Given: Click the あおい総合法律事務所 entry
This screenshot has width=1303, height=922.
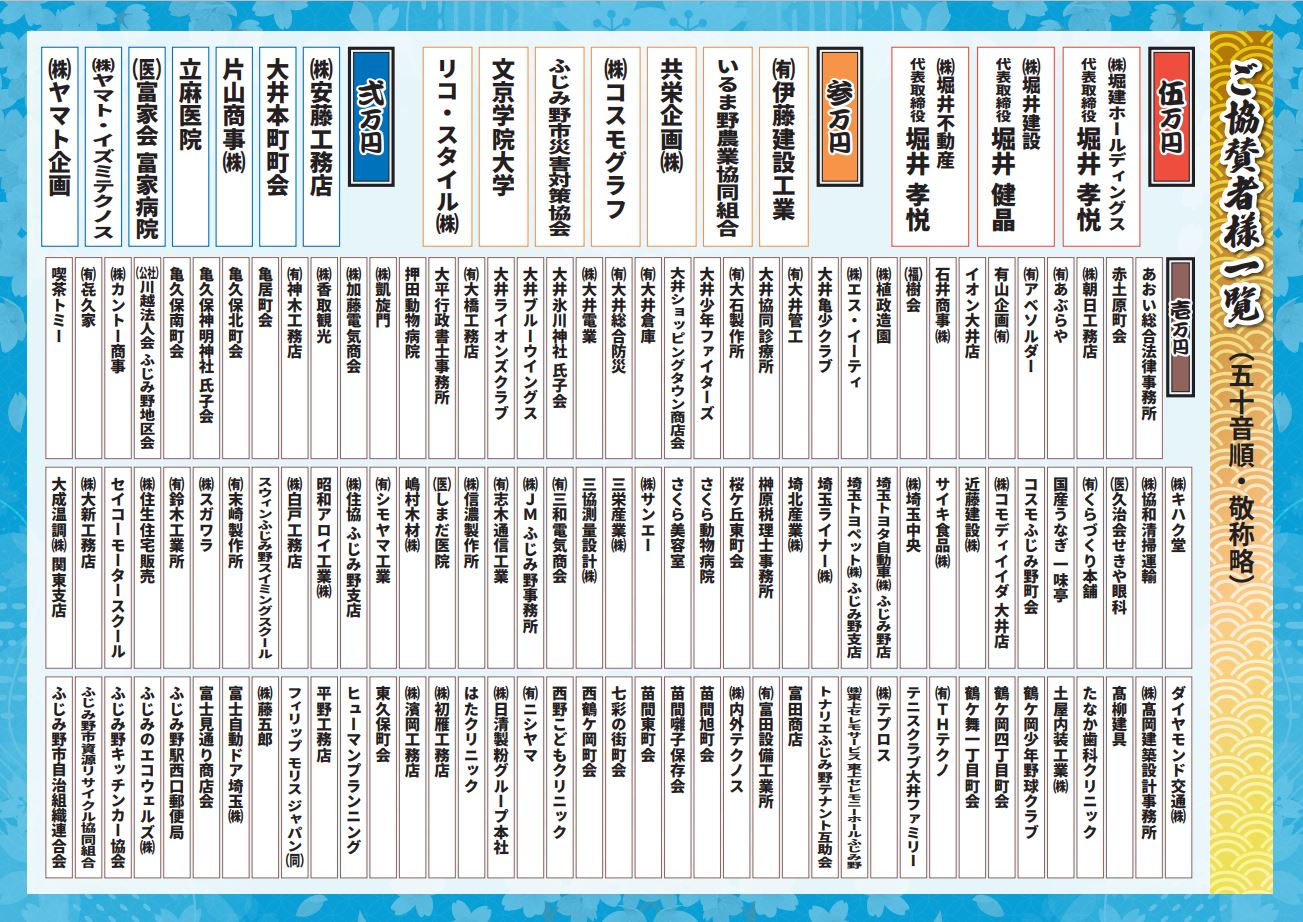Looking at the screenshot, I should click(x=1149, y=353).
